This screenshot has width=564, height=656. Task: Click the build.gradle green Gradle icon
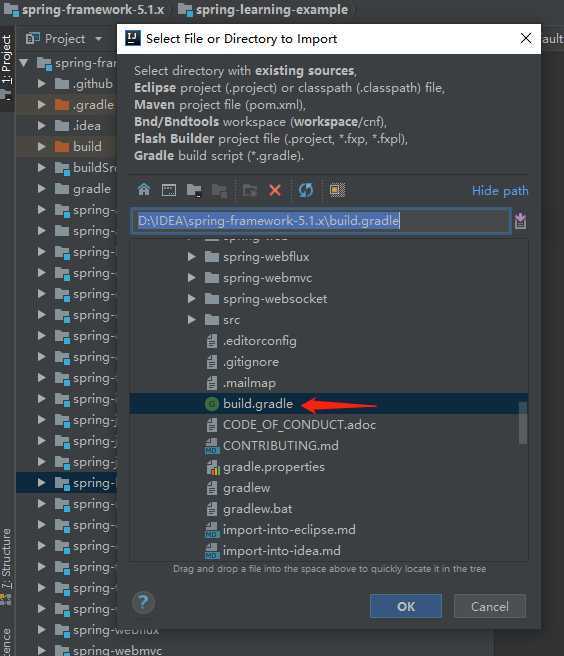pyautogui.click(x=212, y=404)
